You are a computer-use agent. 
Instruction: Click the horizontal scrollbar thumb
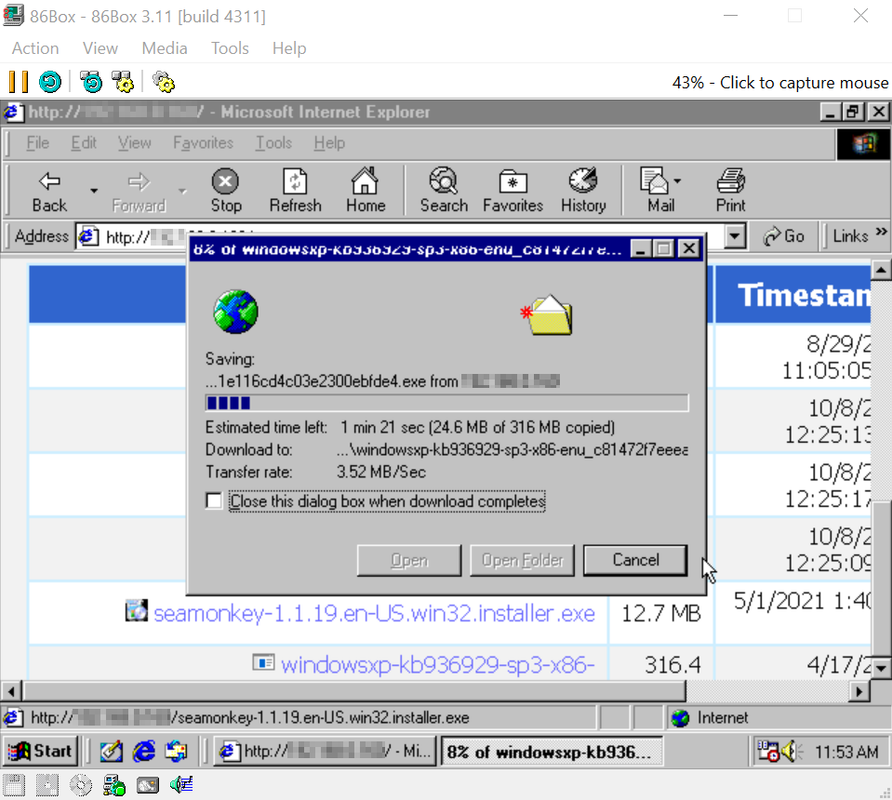click(354, 691)
